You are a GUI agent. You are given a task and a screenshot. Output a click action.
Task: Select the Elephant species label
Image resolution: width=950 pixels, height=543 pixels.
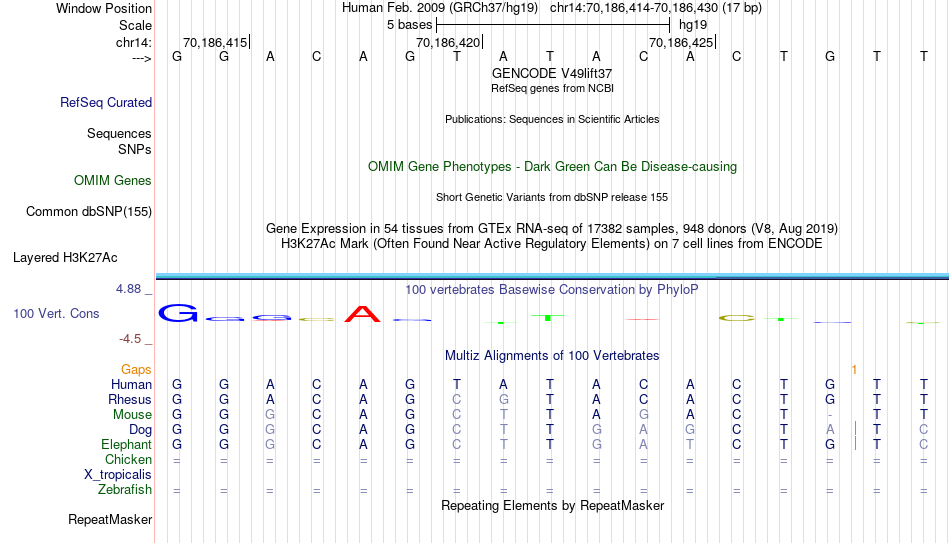(126, 445)
